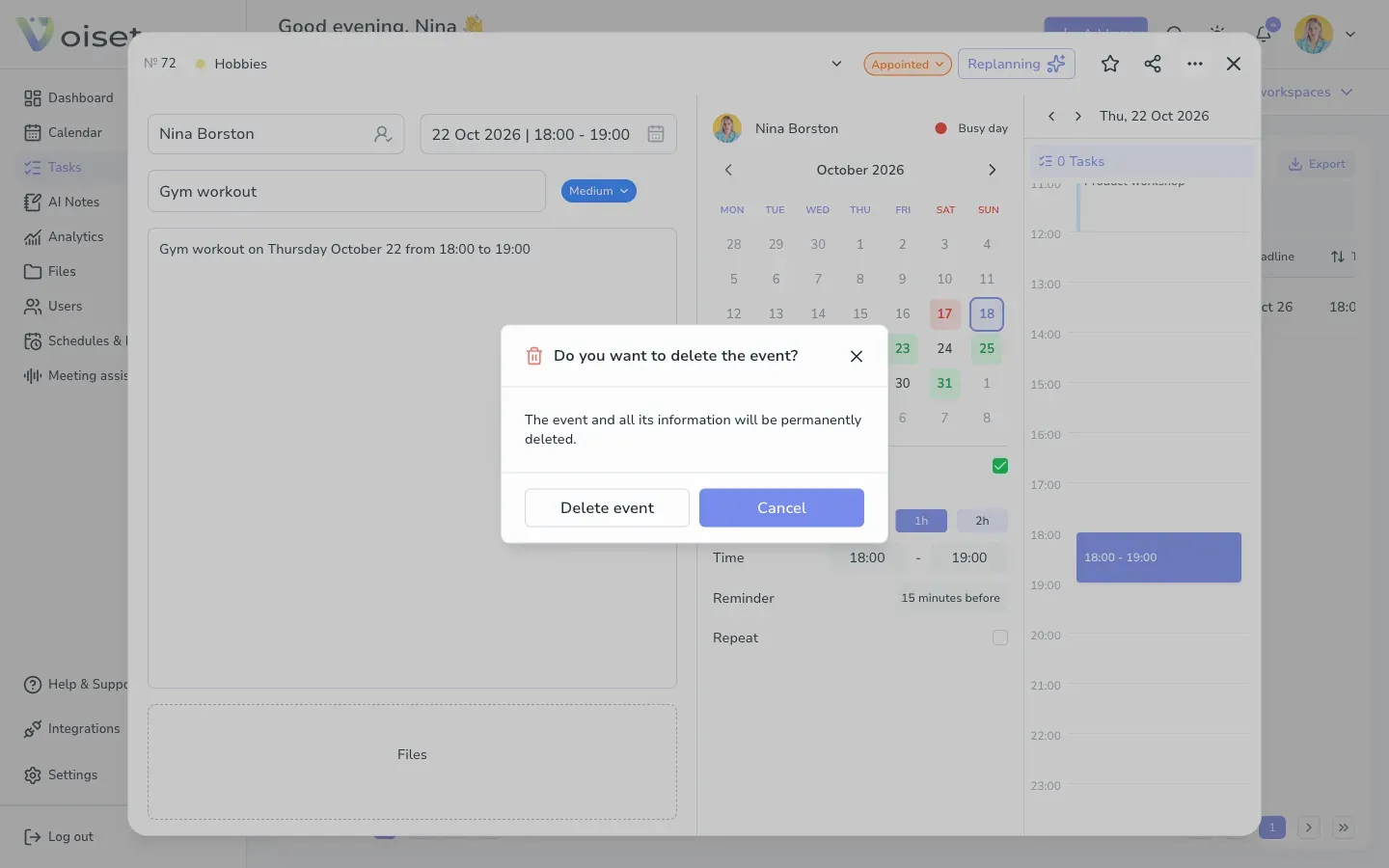Open AI Notes in the sidebar
This screenshot has height=868, width=1389.
63,202
